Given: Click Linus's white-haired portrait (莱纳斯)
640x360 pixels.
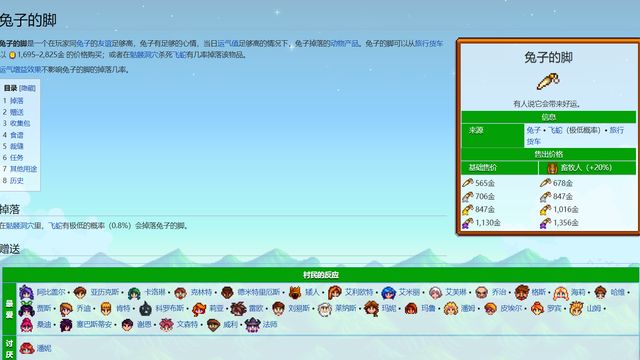Looking at the screenshot, I should pyautogui.click(x=325, y=309).
